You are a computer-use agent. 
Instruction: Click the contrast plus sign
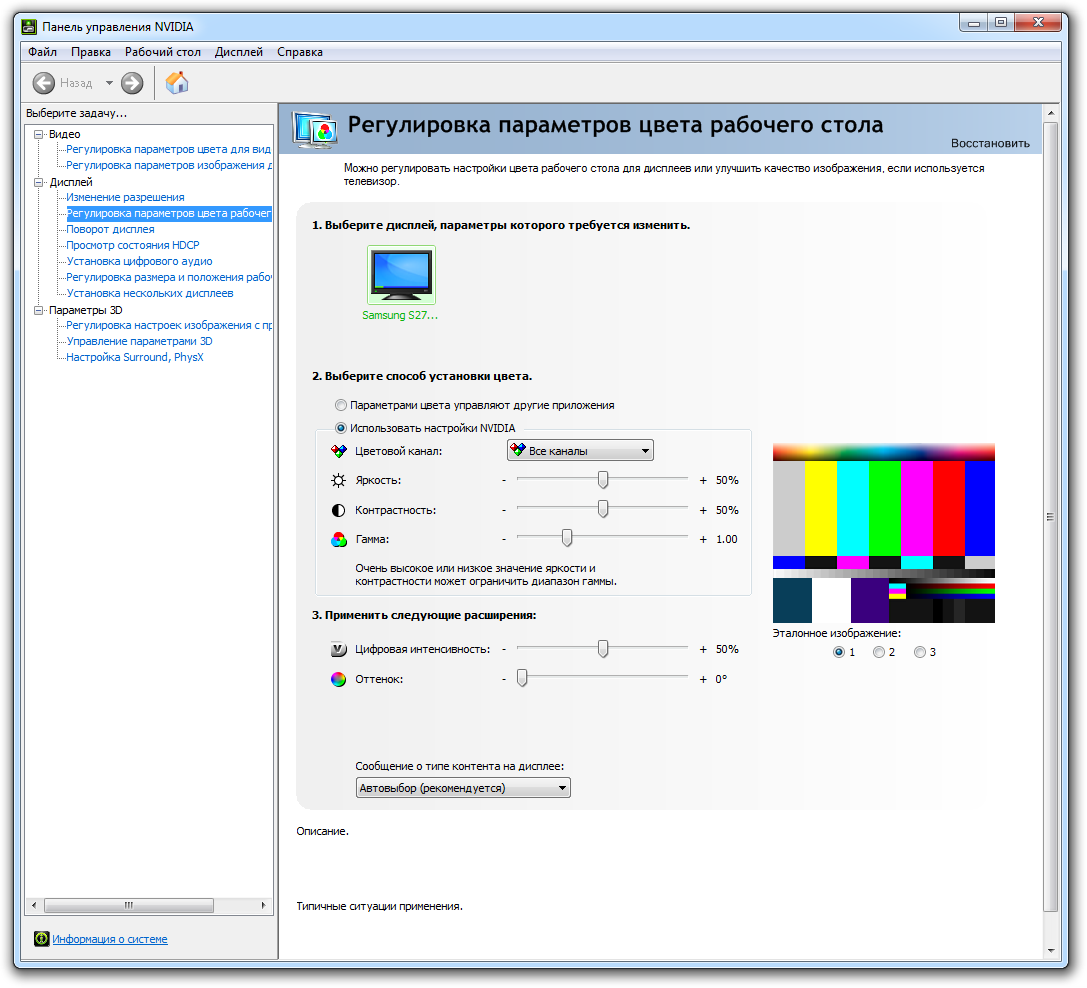(703, 510)
